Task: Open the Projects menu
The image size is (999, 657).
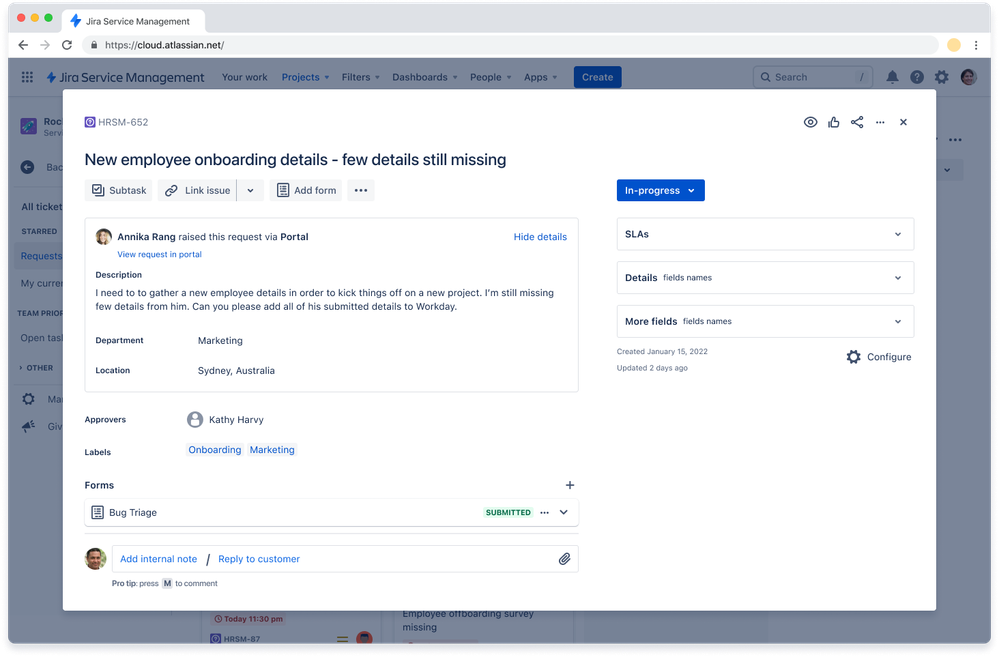Action: 305,77
